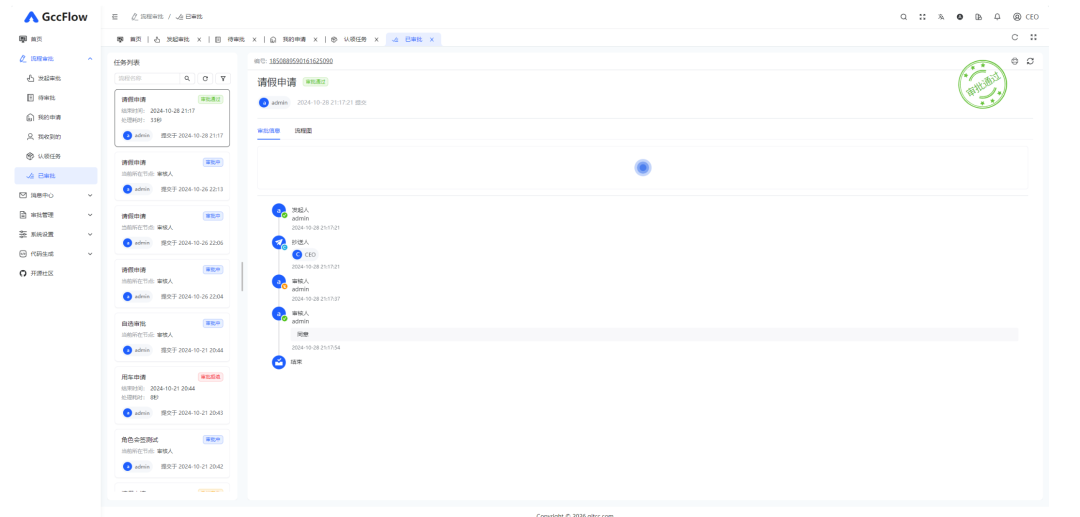Select 请假申请 card submitted 2024-10-28 21:17
The width and height of the screenshot is (1080, 517).
pos(172,118)
